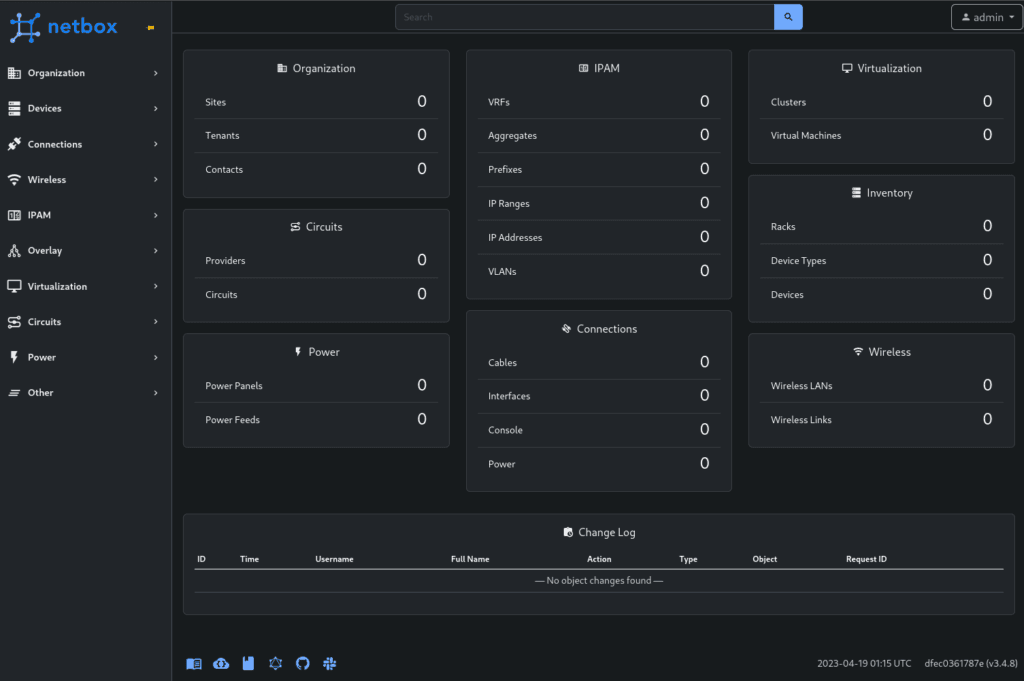Open the REST API cloud icon
This screenshot has width=1024, height=681.
(x=221, y=663)
